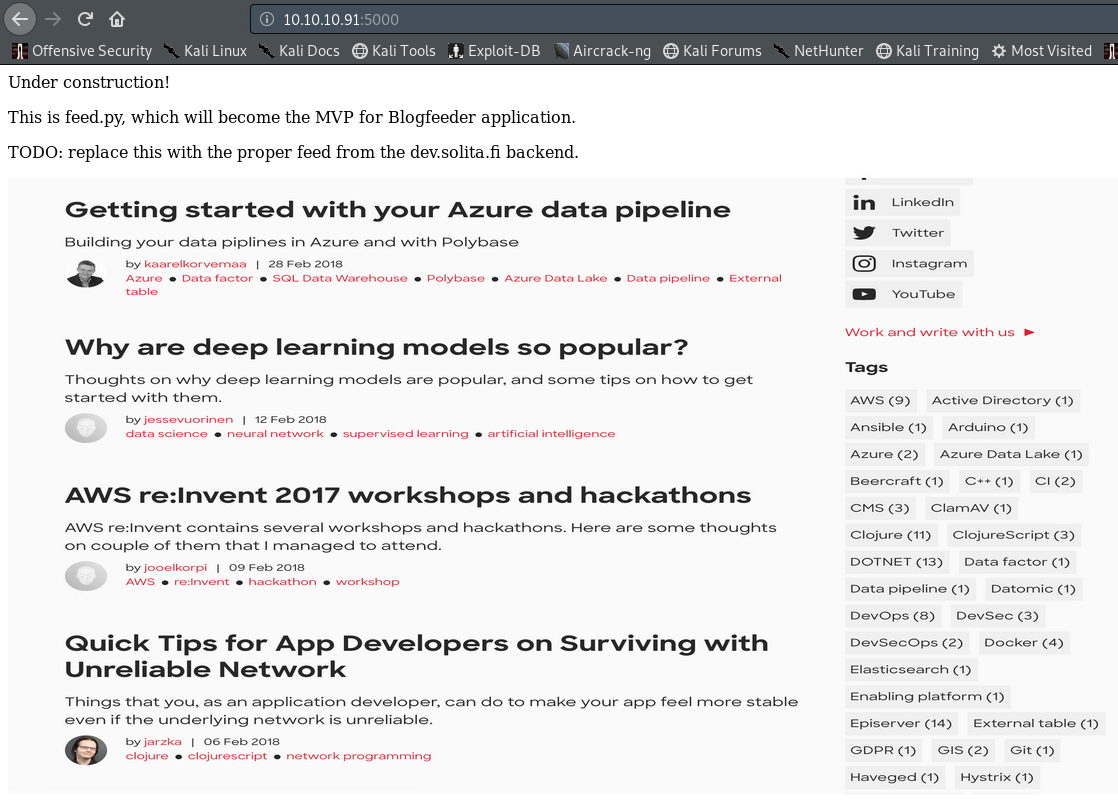Click the address bar showing 10.10.10.91:5000
This screenshot has height=810, width=1118.
click(x=684, y=19)
